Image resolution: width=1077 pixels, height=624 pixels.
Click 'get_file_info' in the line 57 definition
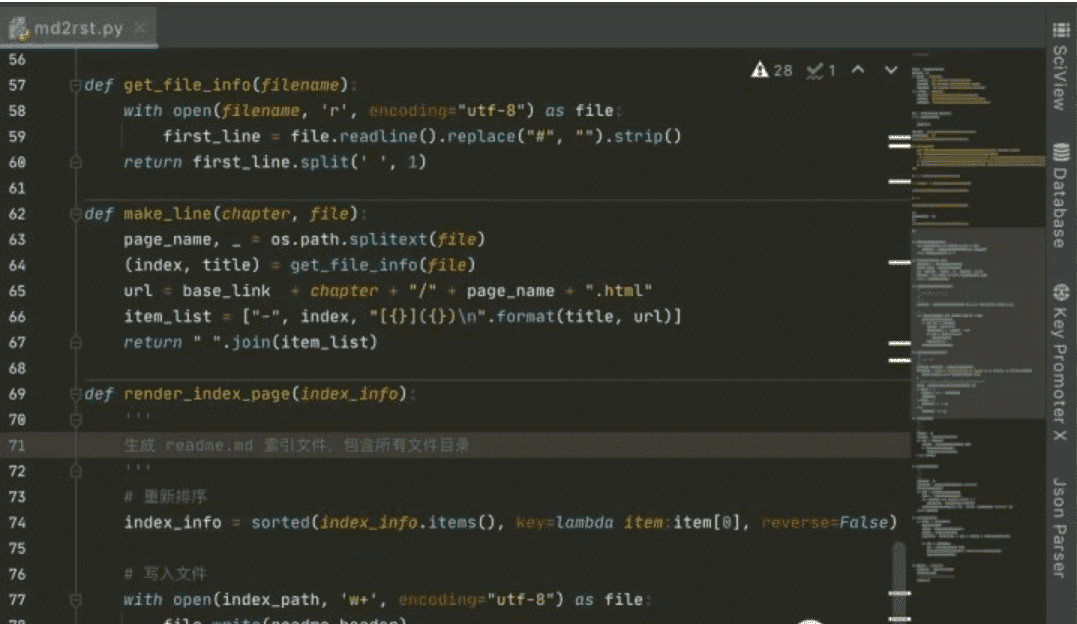(x=188, y=85)
